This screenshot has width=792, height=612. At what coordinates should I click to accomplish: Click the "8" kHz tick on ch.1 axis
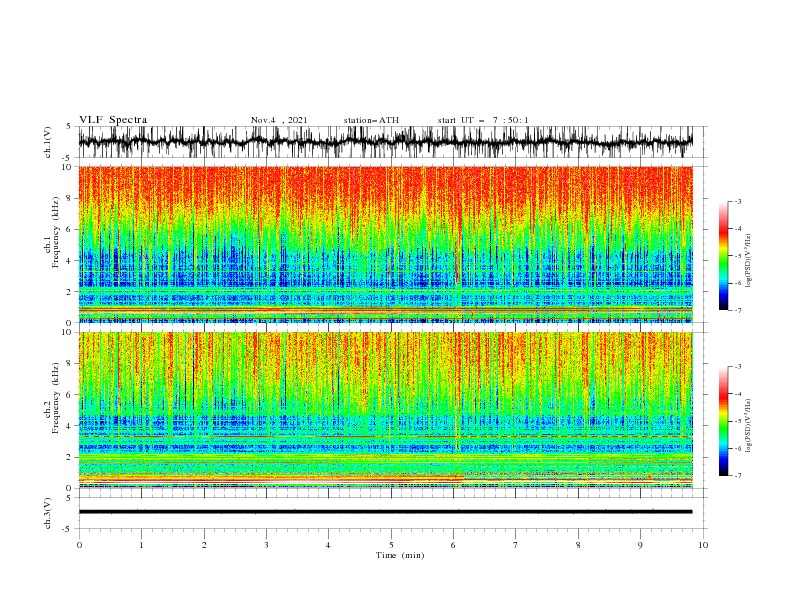click(x=70, y=198)
